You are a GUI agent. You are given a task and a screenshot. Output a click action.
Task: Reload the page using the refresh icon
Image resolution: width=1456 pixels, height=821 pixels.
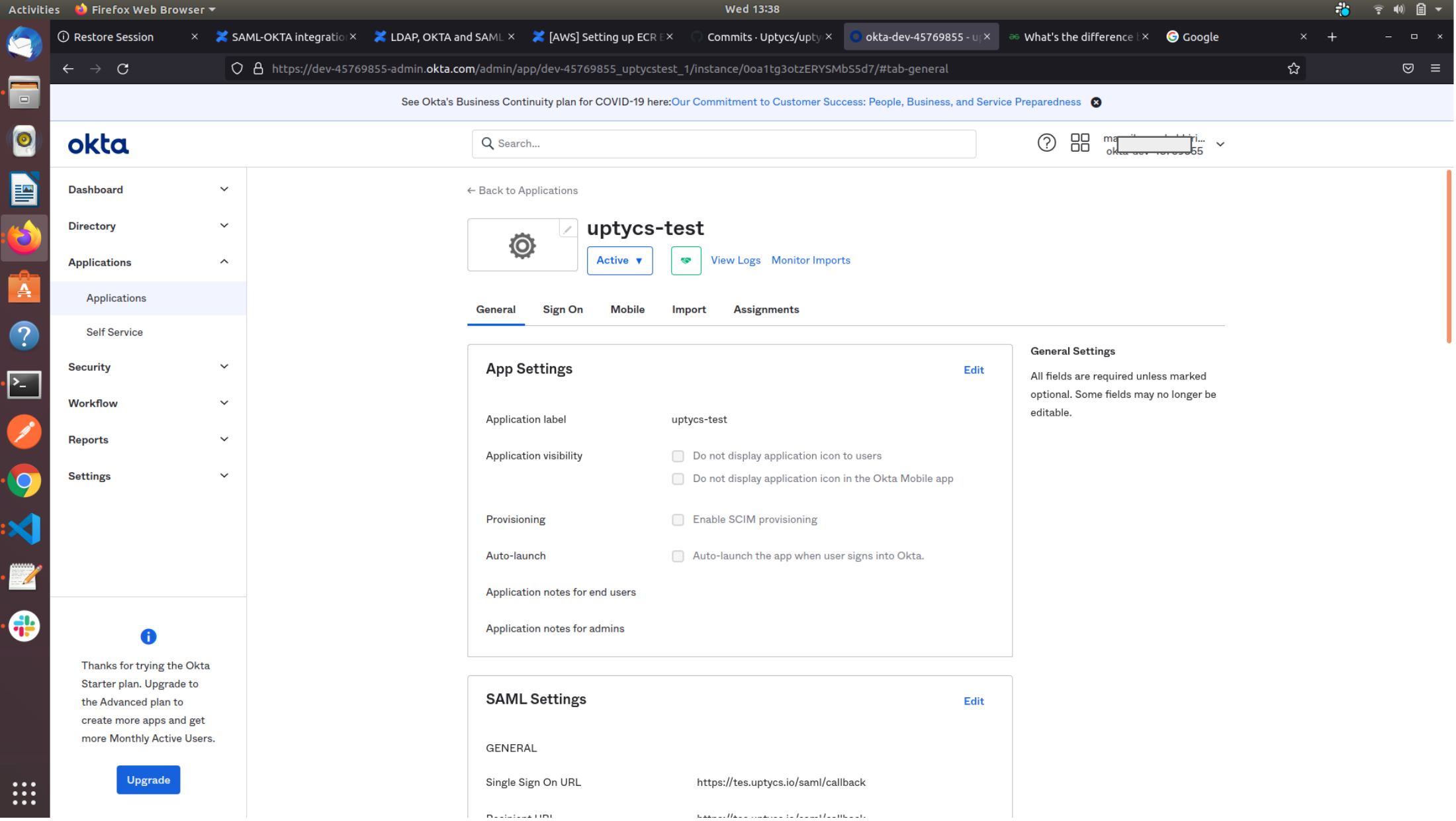[x=123, y=69]
